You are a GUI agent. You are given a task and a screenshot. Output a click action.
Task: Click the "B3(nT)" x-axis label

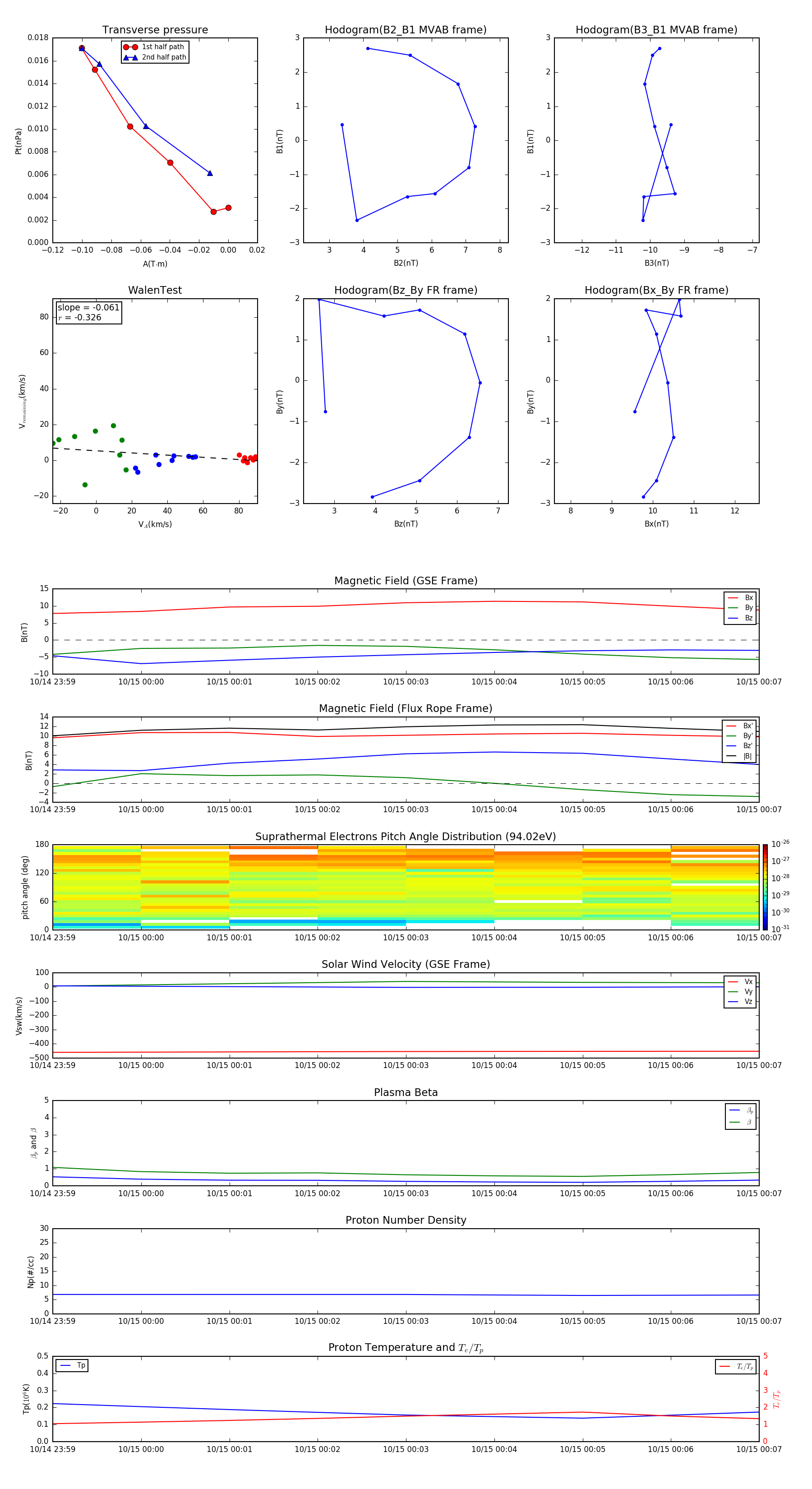pyautogui.click(x=656, y=263)
